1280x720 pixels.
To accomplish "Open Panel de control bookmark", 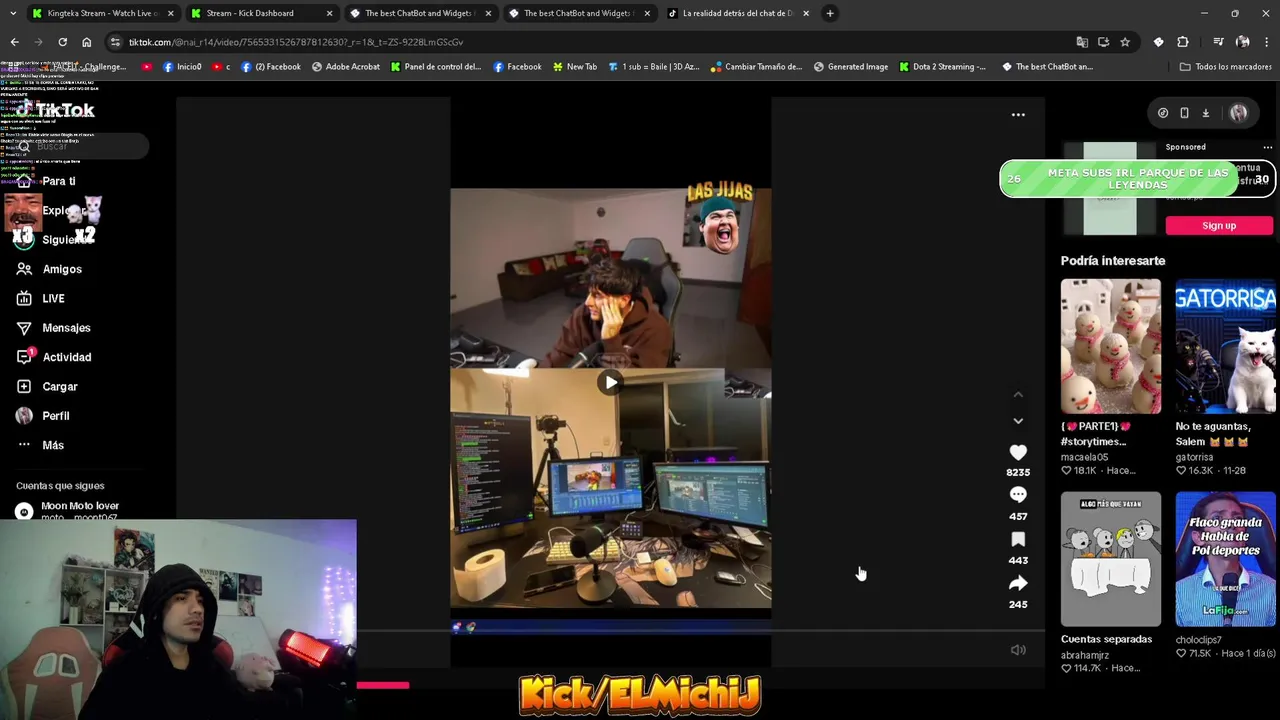I will [x=436, y=67].
